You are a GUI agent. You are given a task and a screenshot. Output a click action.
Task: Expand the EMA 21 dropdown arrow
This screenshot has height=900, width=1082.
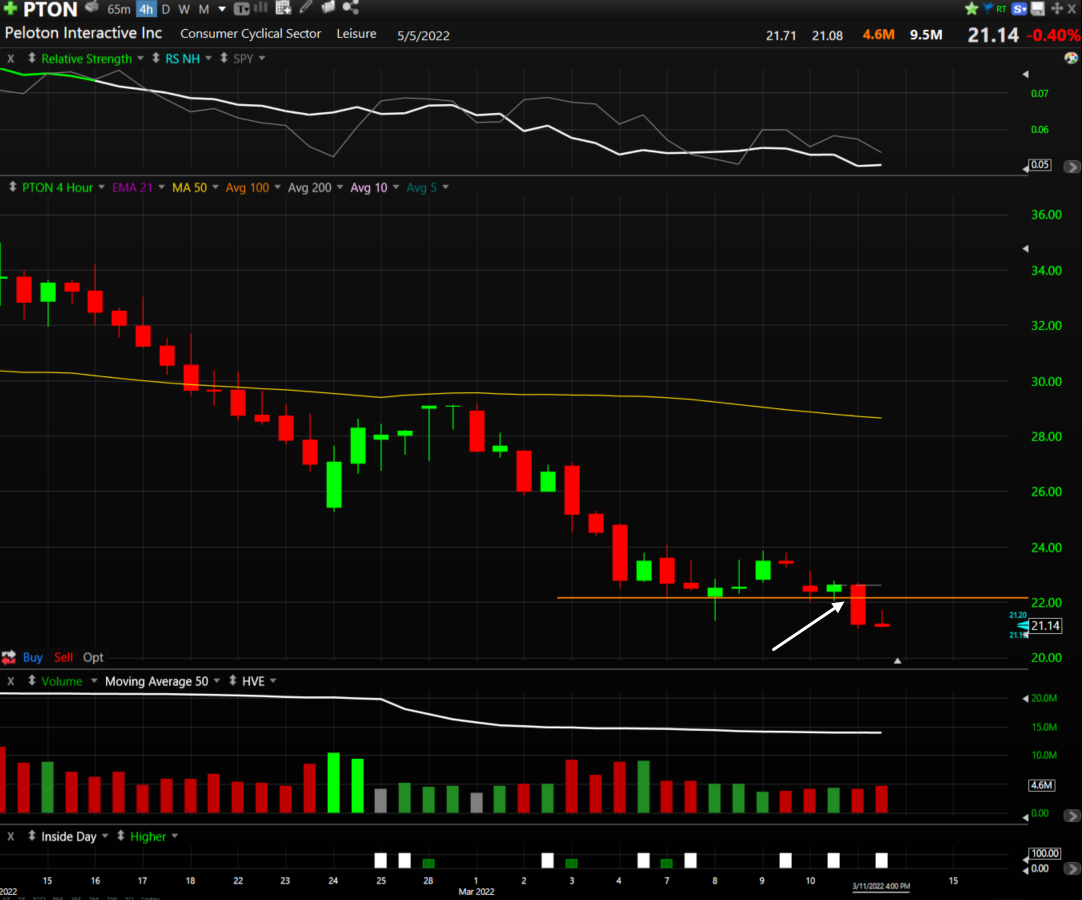[161, 187]
